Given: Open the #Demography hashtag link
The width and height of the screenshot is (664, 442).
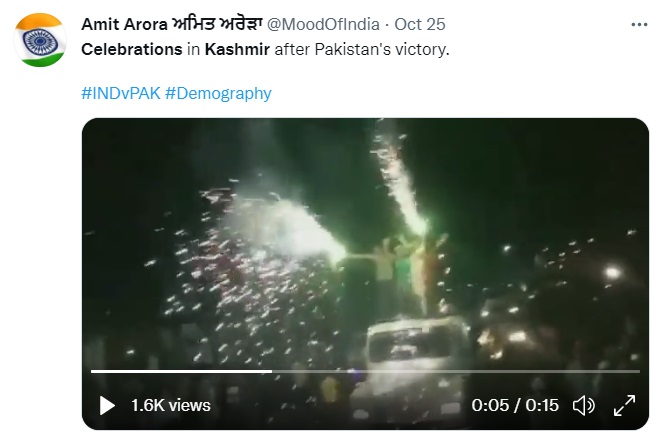Looking at the screenshot, I should [218, 93].
